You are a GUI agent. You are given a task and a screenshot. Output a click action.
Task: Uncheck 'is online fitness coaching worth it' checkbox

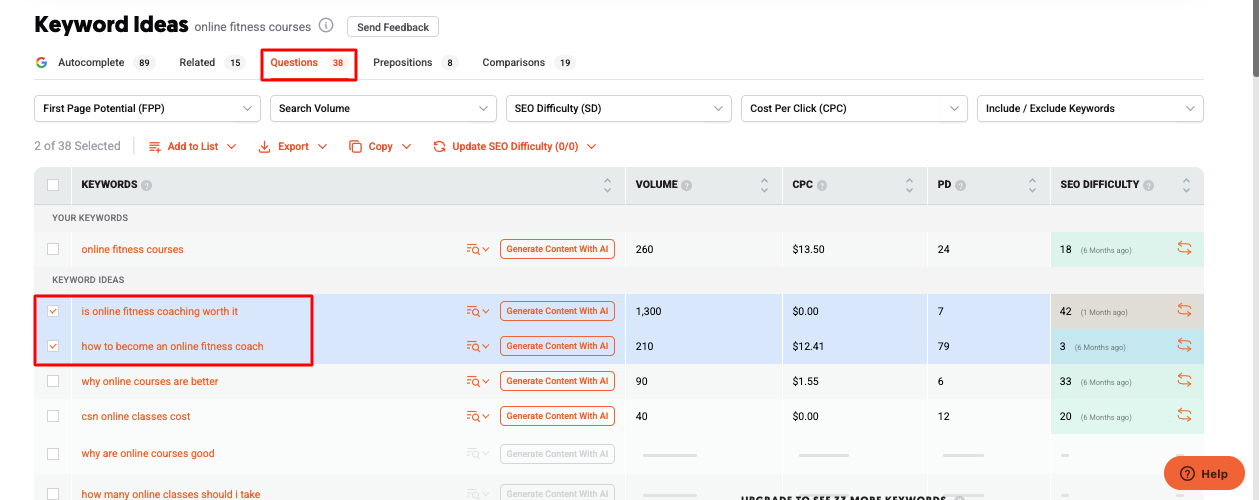coord(53,311)
